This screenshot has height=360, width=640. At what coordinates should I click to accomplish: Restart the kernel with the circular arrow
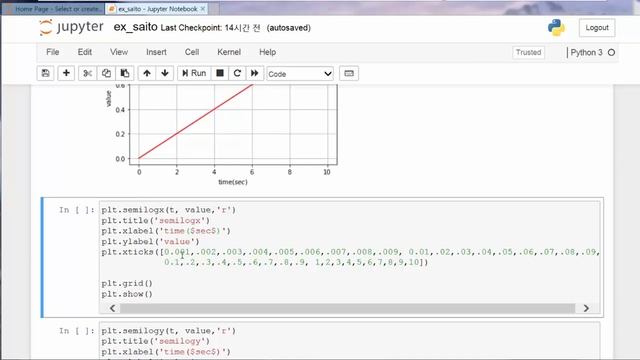click(x=237, y=73)
